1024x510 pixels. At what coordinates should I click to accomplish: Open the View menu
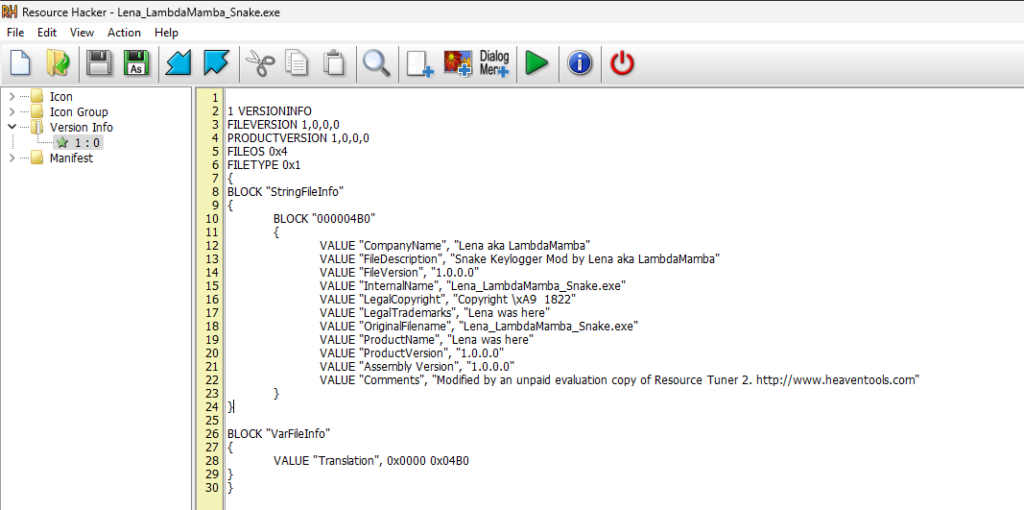[x=82, y=32]
